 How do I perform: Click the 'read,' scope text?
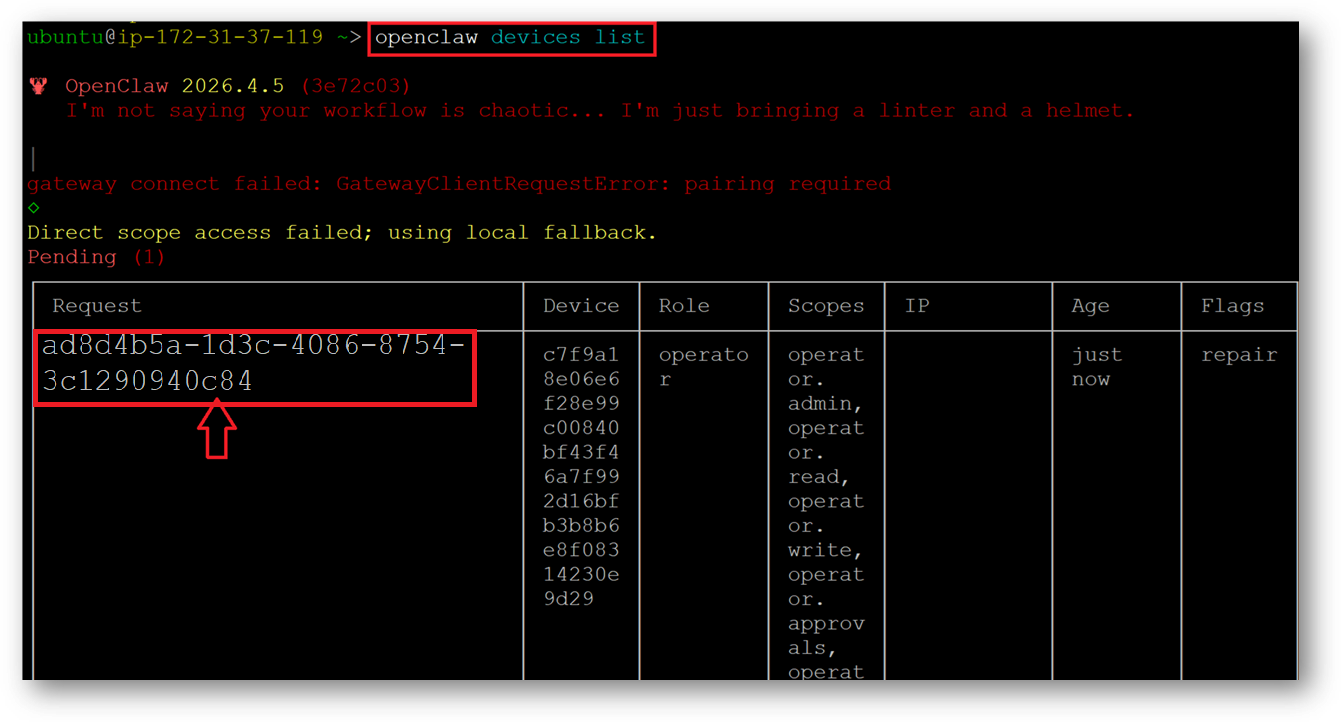819,477
